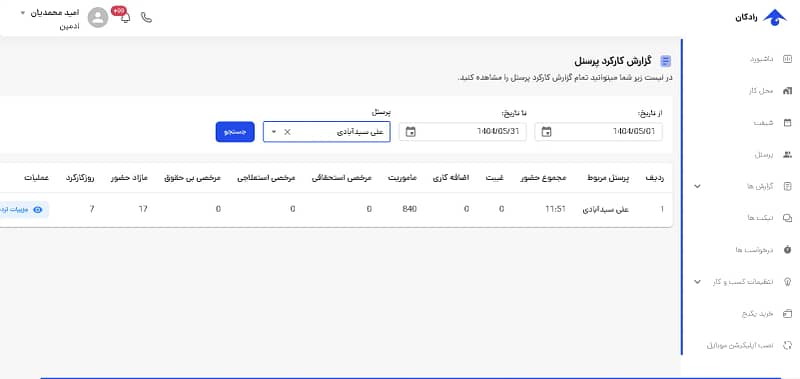Click the user avatar picture
The height and width of the screenshot is (379, 800).
(98, 18)
